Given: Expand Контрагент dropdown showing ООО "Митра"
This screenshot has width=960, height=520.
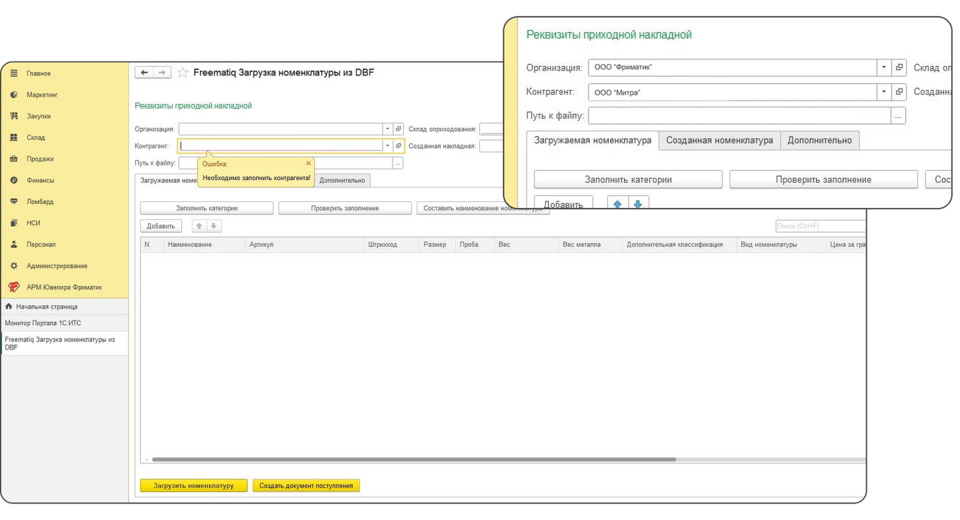Looking at the screenshot, I should (x=884, y=92).
